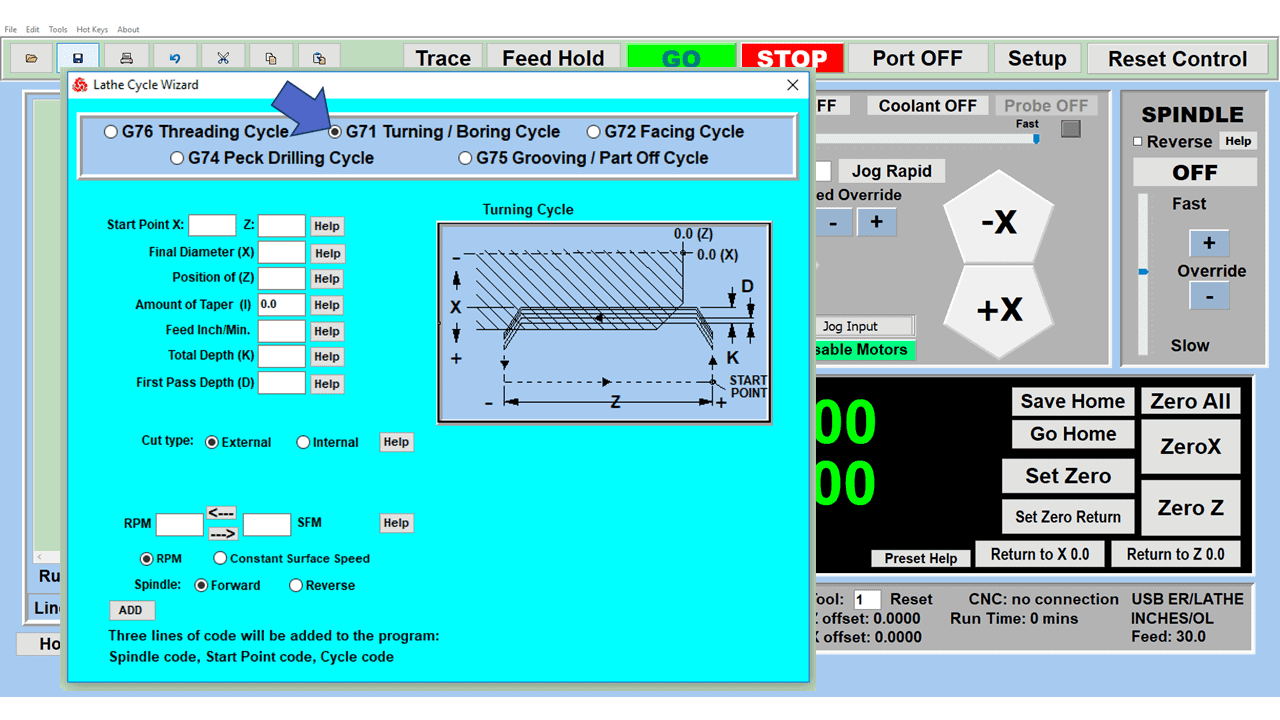Click the spindle speed vertical slider
The width and height of the screenshot is (1280, 720).
tap(1143, 275)
